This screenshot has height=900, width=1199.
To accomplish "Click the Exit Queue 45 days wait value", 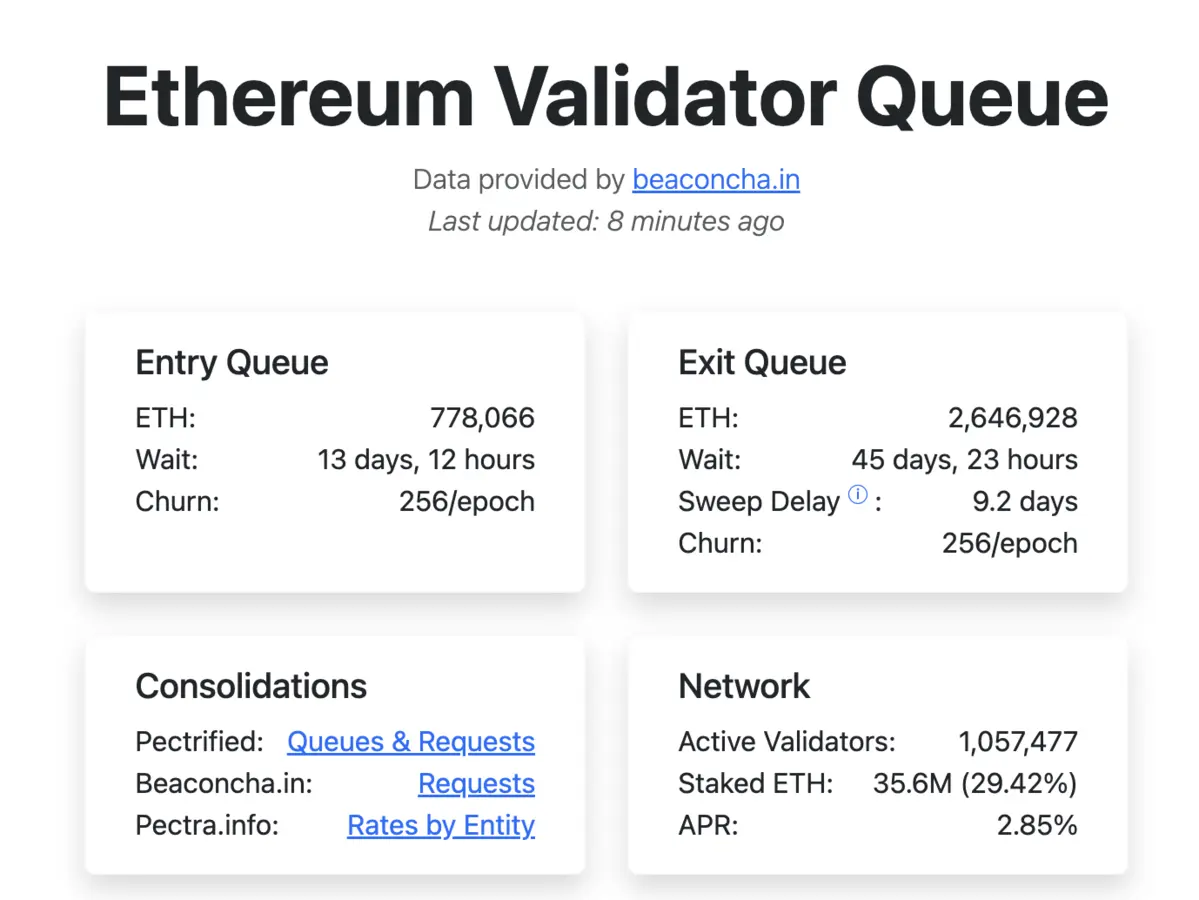I will [x=964, y=460].
